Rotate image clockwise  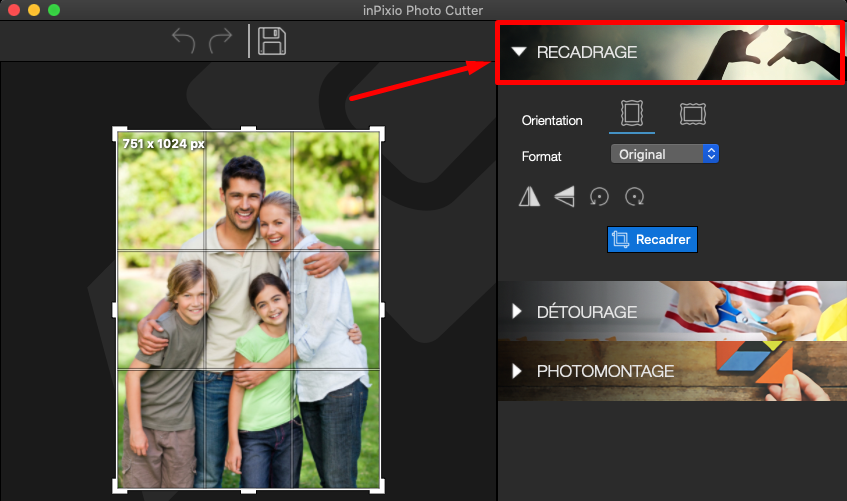coord(634,196)
